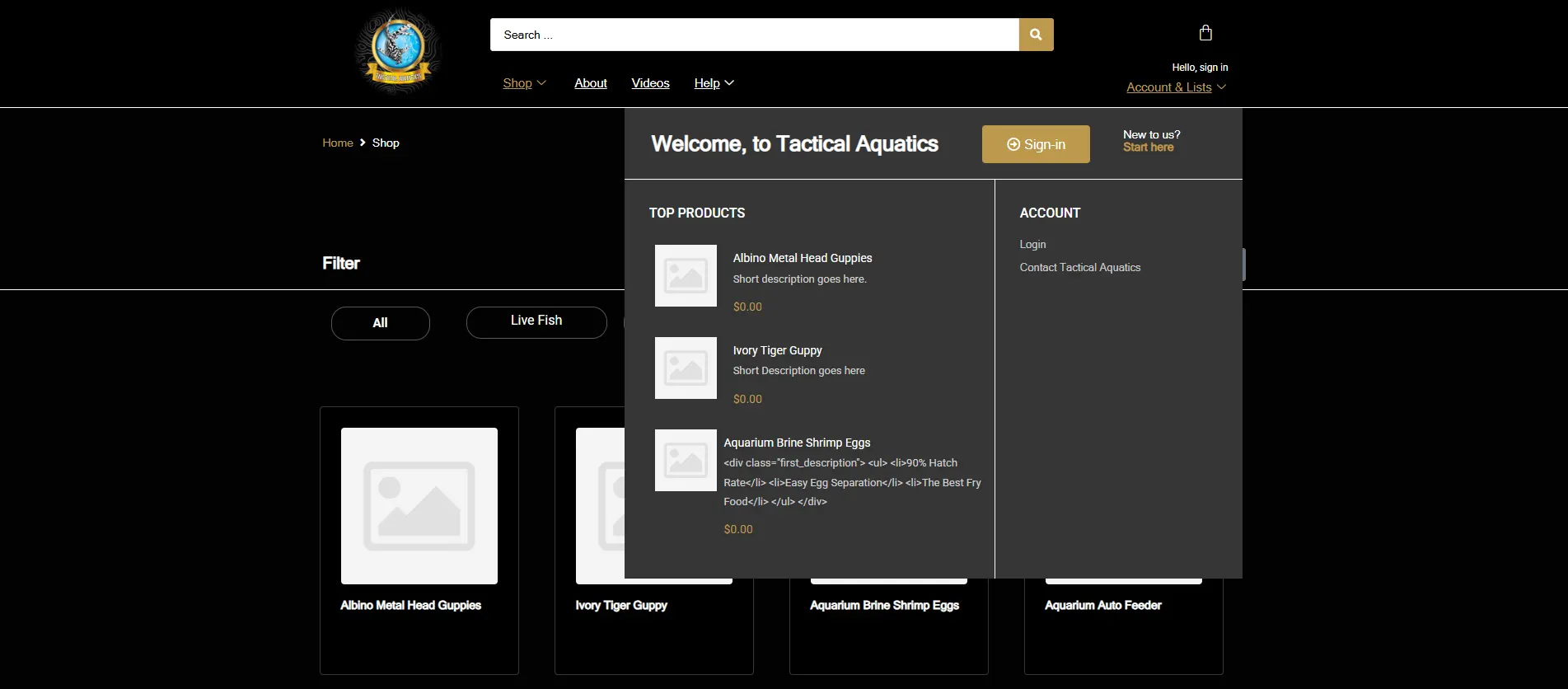Image resolution: width=1568 pixels, height=689 pixels.
Task: Click Login under Account
Action: tap(1032, 245)
